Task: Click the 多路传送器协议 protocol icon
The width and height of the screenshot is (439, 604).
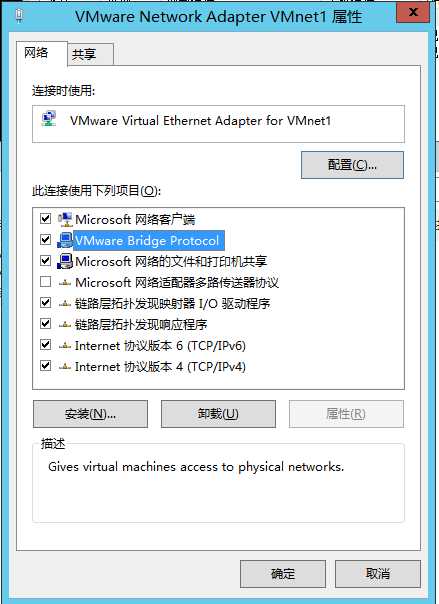Action: click(x=65, y=283)
